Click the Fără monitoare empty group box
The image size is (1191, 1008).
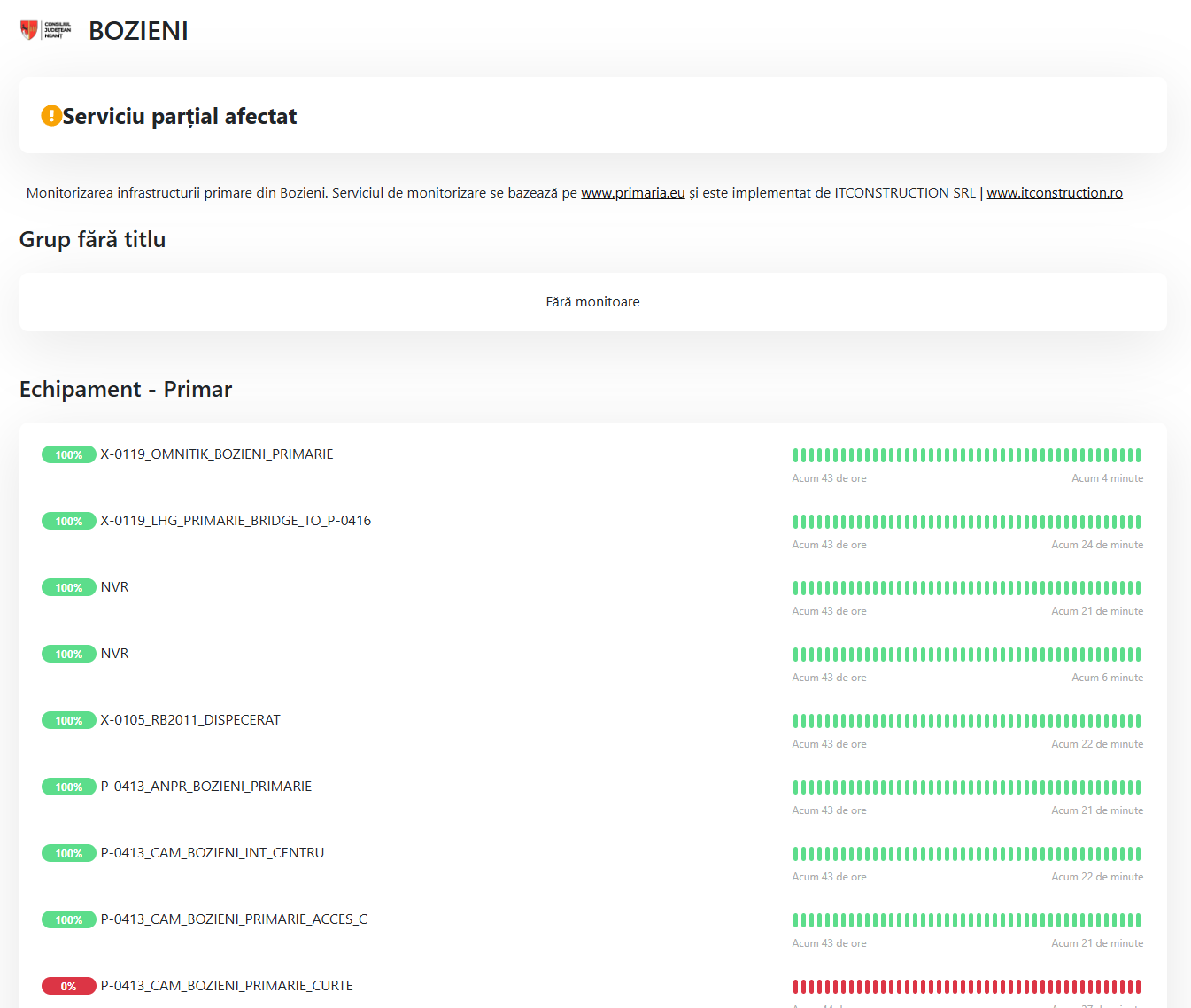click(x=592, y=302)
